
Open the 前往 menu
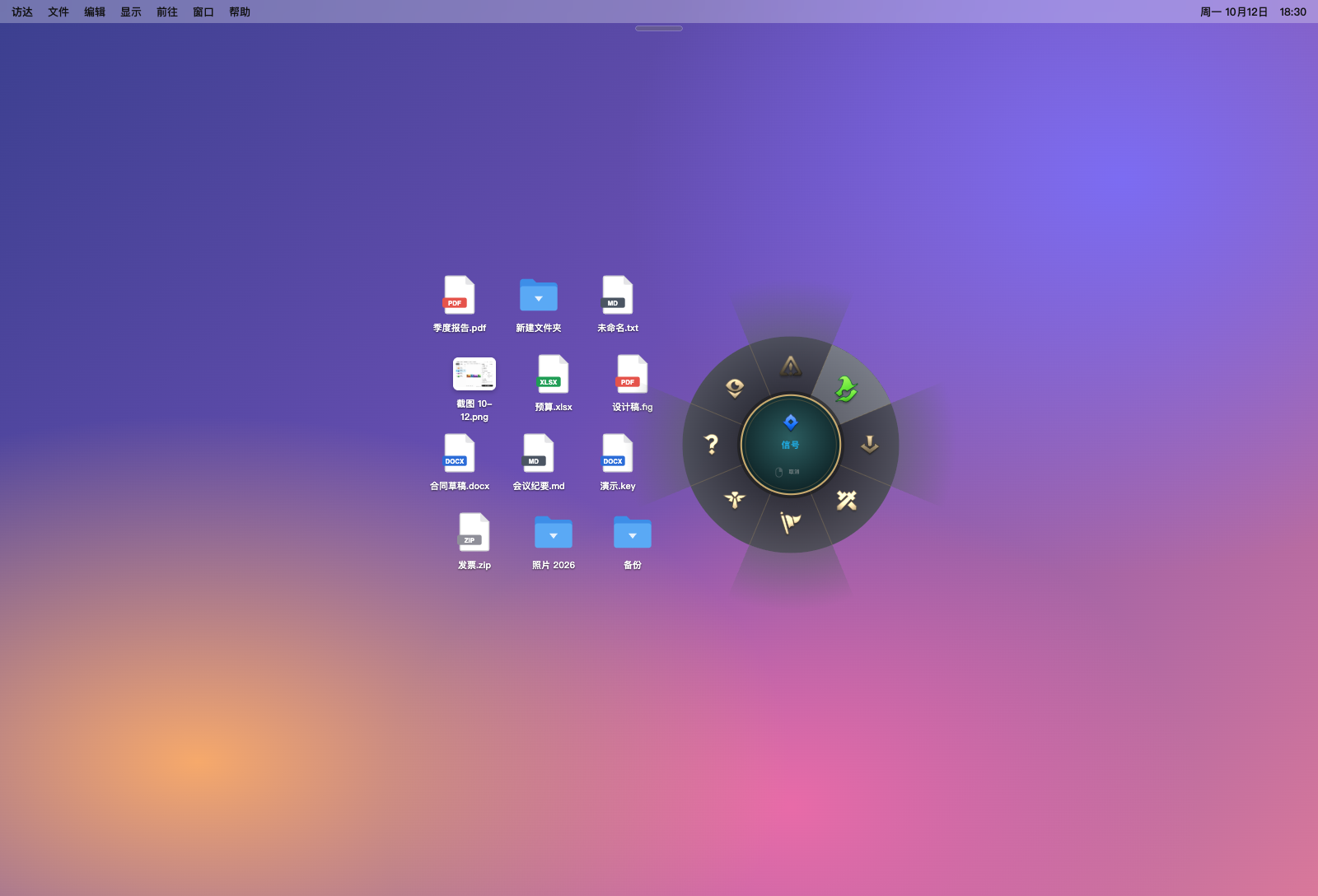coord(167,12)
